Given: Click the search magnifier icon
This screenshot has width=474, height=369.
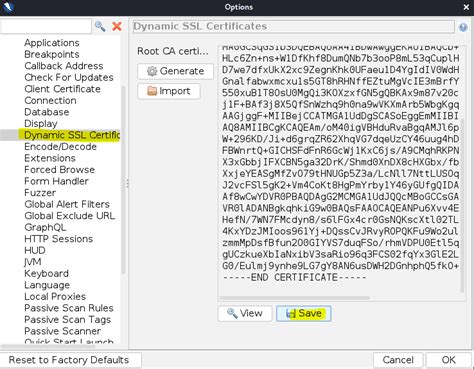Looking at the screenshot, I should point(100,26).
